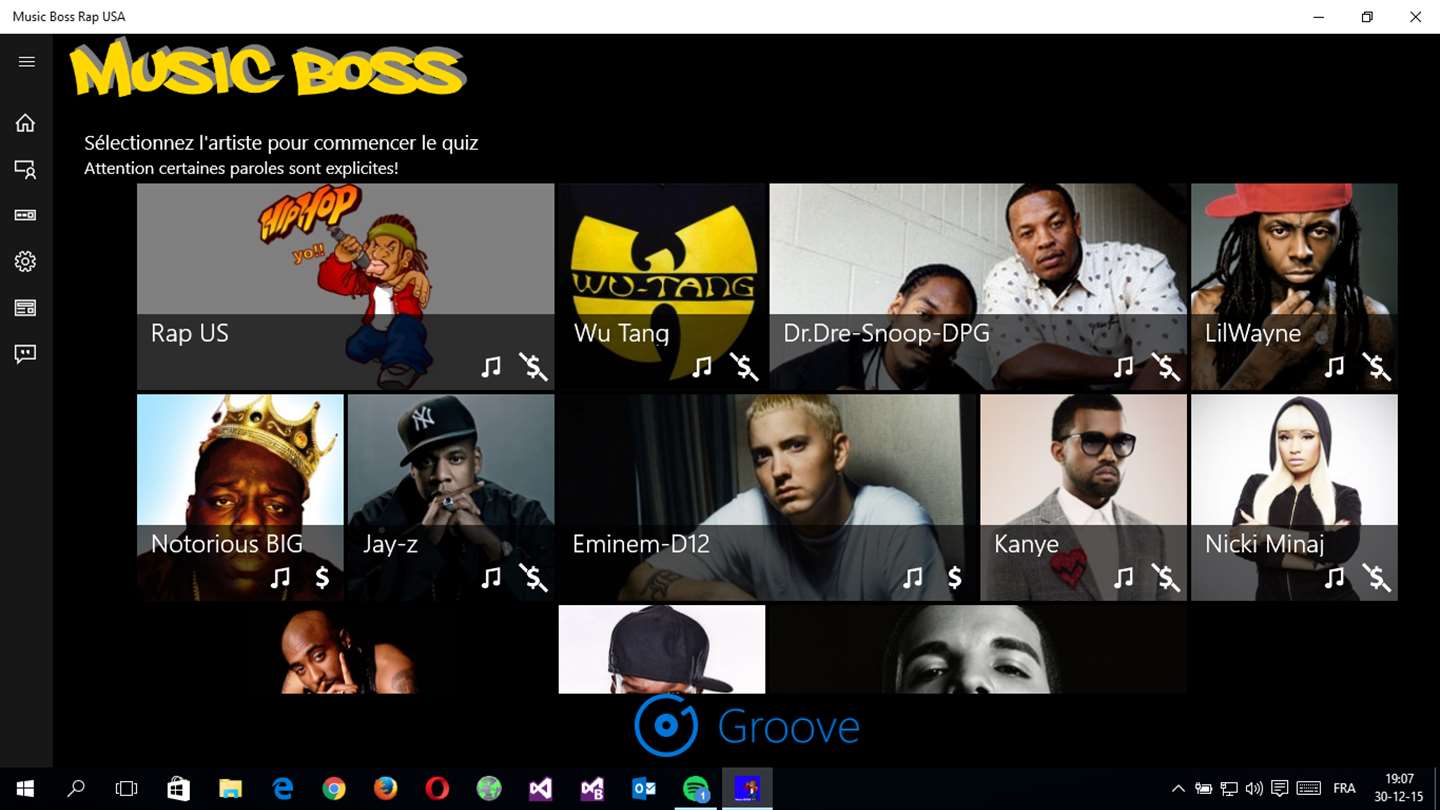Open Google Chrome from taskbar
Screen dimensions: 1440x810
[334, 789]
